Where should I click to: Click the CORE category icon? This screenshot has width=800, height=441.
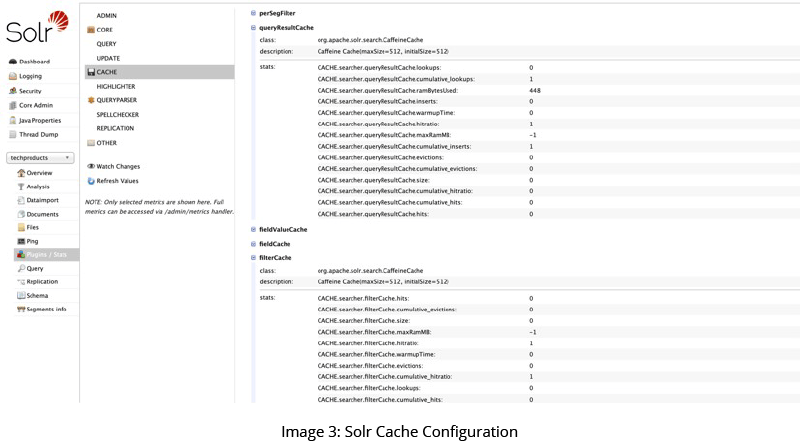pos(91,30)
